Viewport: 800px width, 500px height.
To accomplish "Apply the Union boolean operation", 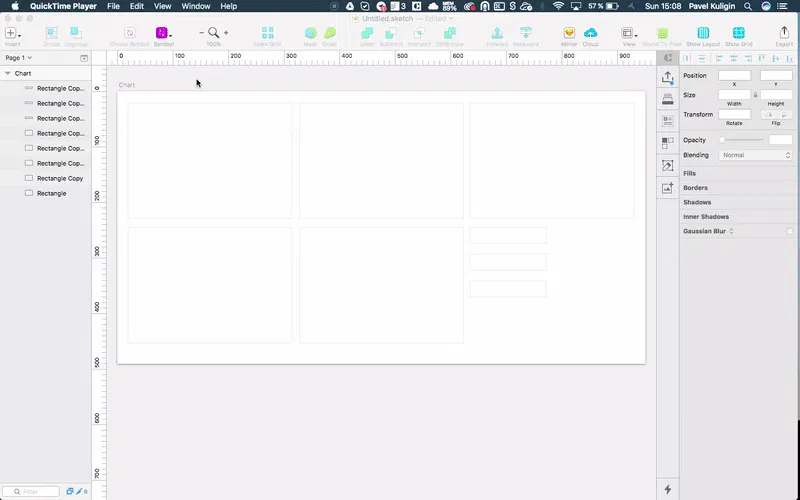I will 367,33.
